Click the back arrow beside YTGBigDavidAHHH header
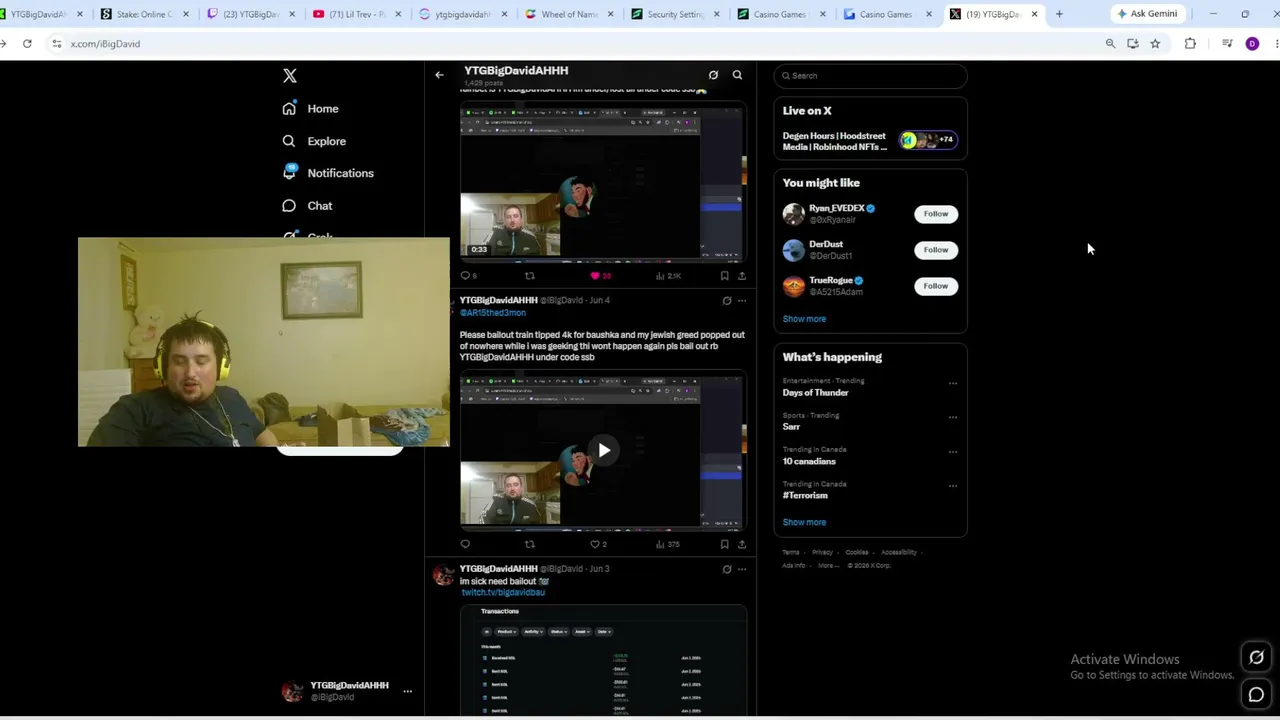 439,75
